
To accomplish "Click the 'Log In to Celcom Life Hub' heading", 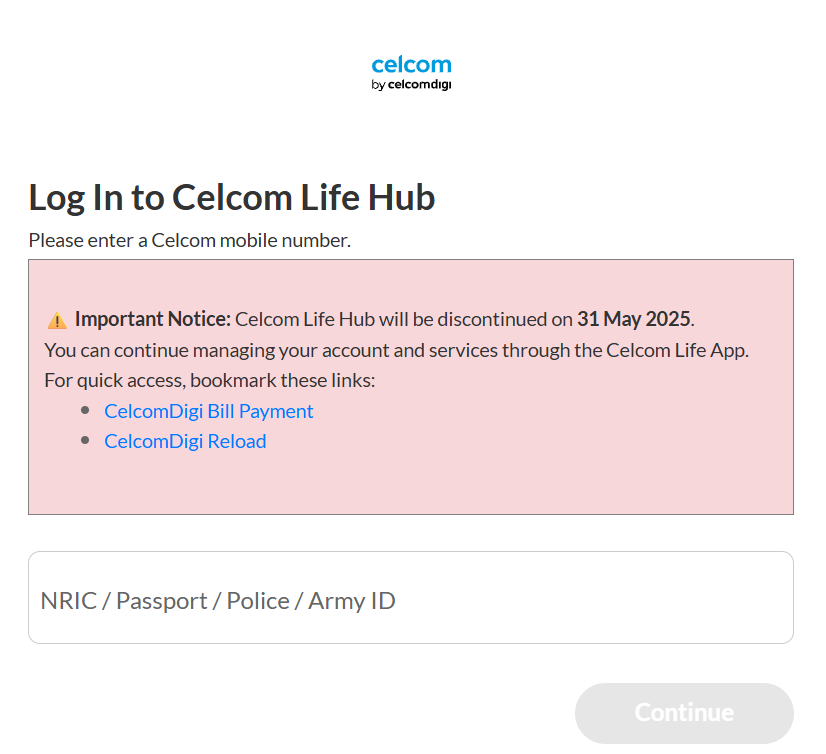I will 232,198.
